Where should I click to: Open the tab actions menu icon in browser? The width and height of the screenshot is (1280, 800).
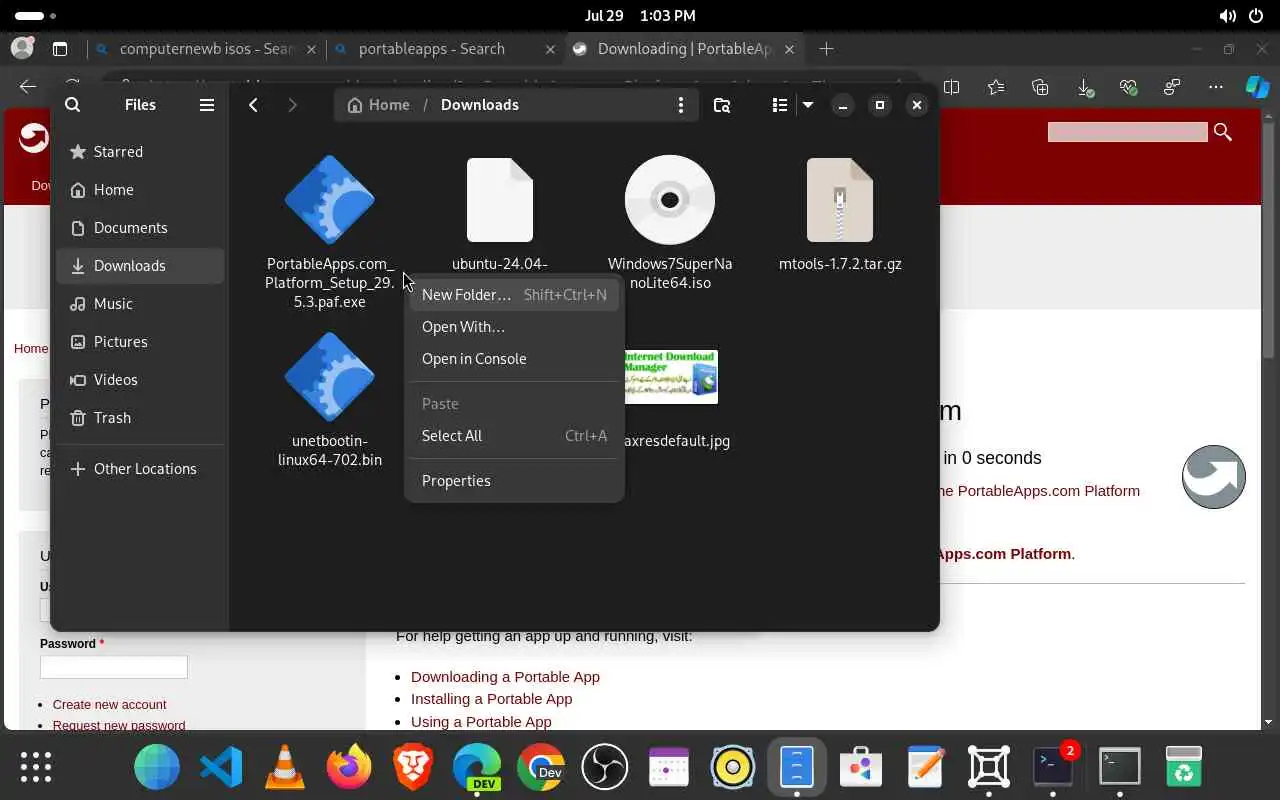(x=60, y=49)
